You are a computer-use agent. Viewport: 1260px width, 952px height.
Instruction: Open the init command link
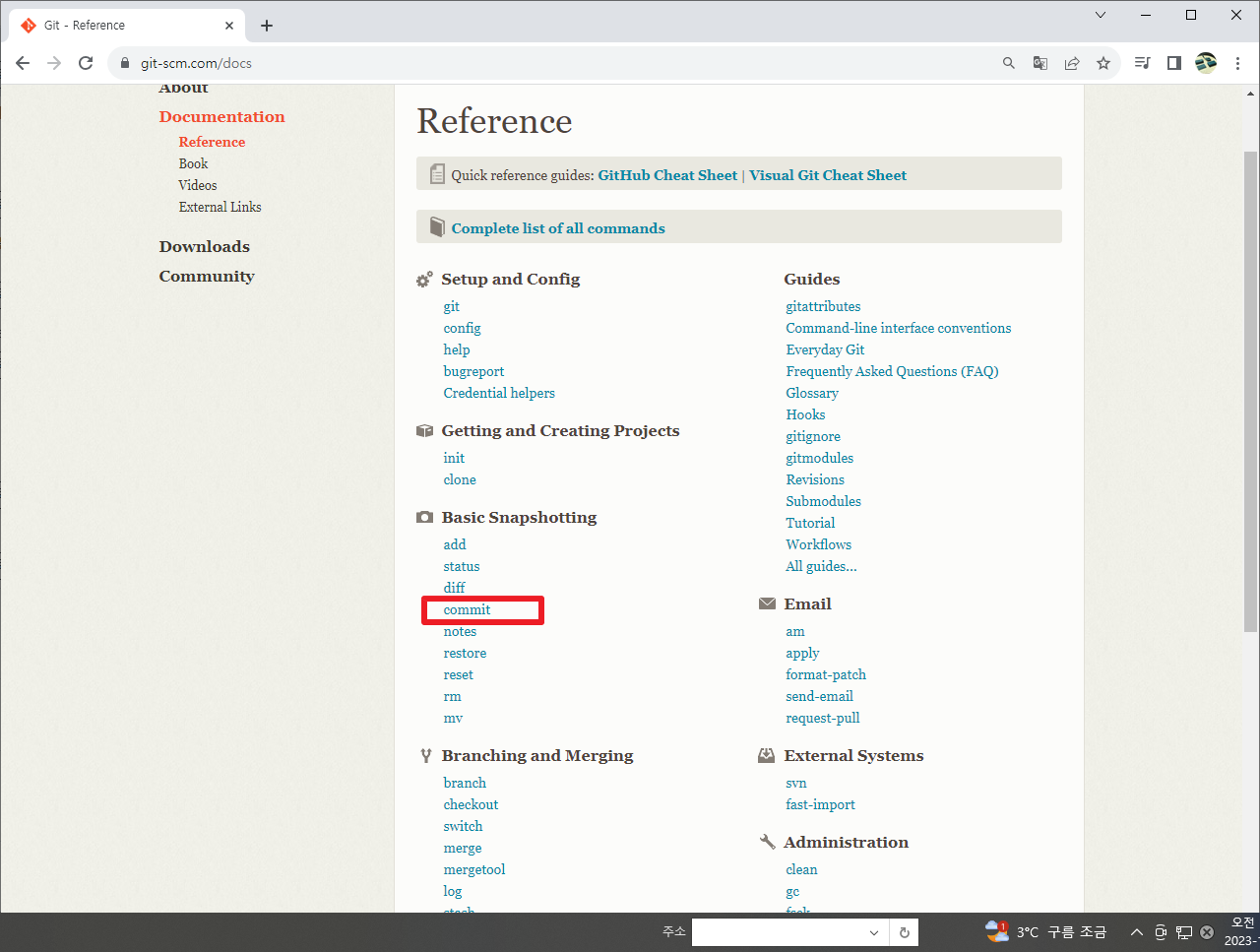[x=454, y=458]
